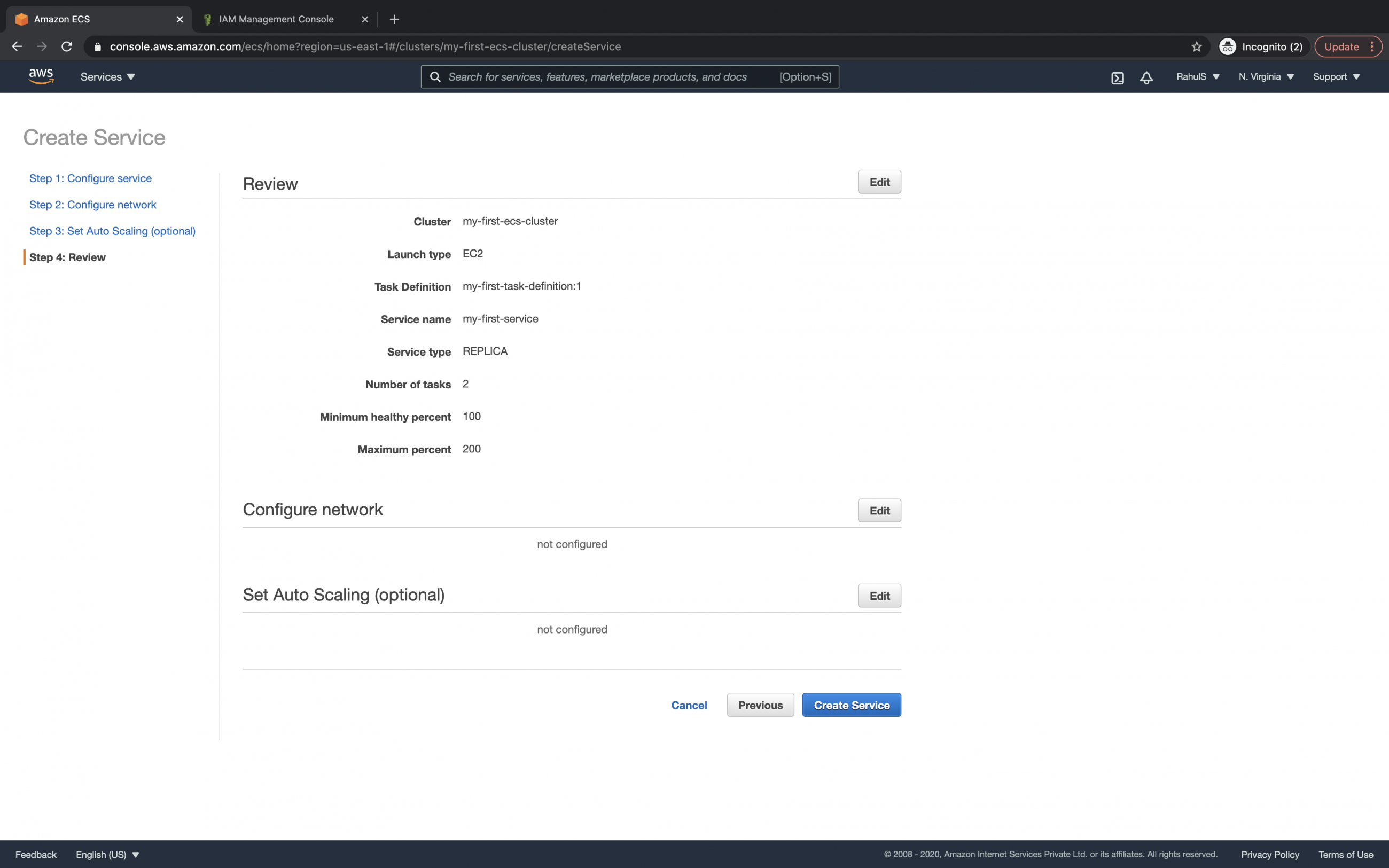This screenshot has width=1389, height=868.
Task: Click the Create Service button
Action: 851,705
